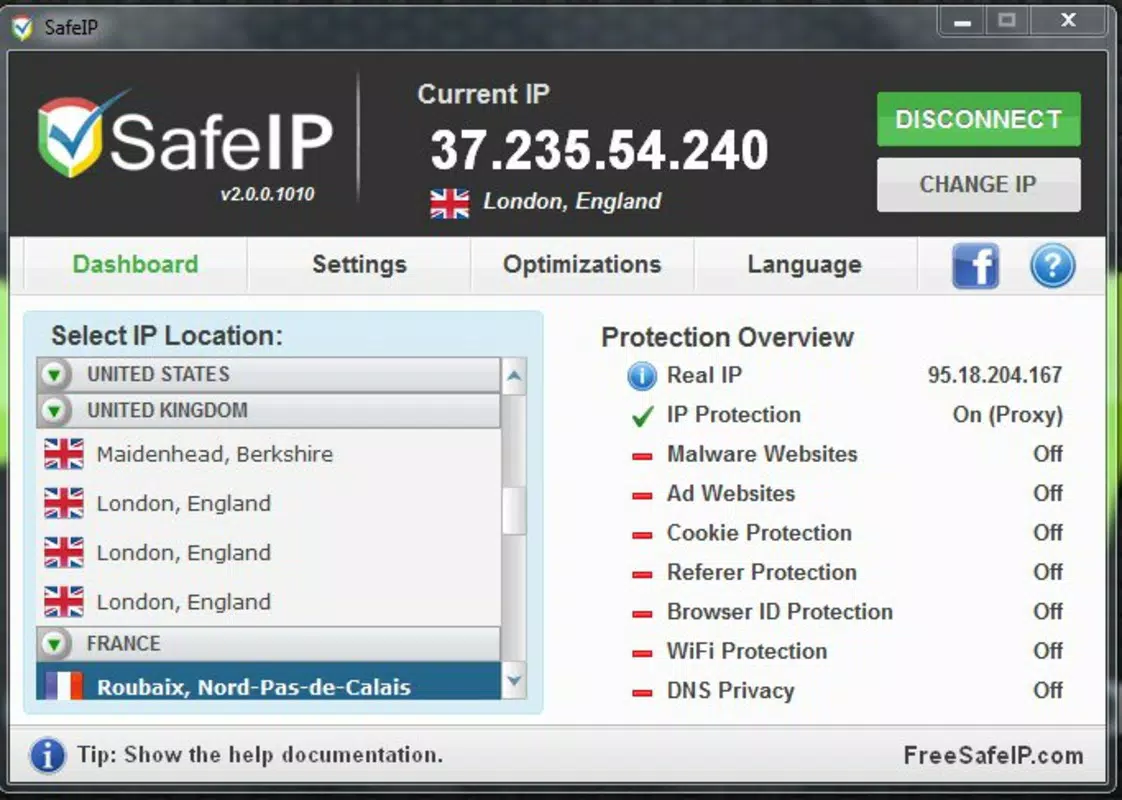
Task: Click the Tip: Show the help documentation text
Action: 260,755
